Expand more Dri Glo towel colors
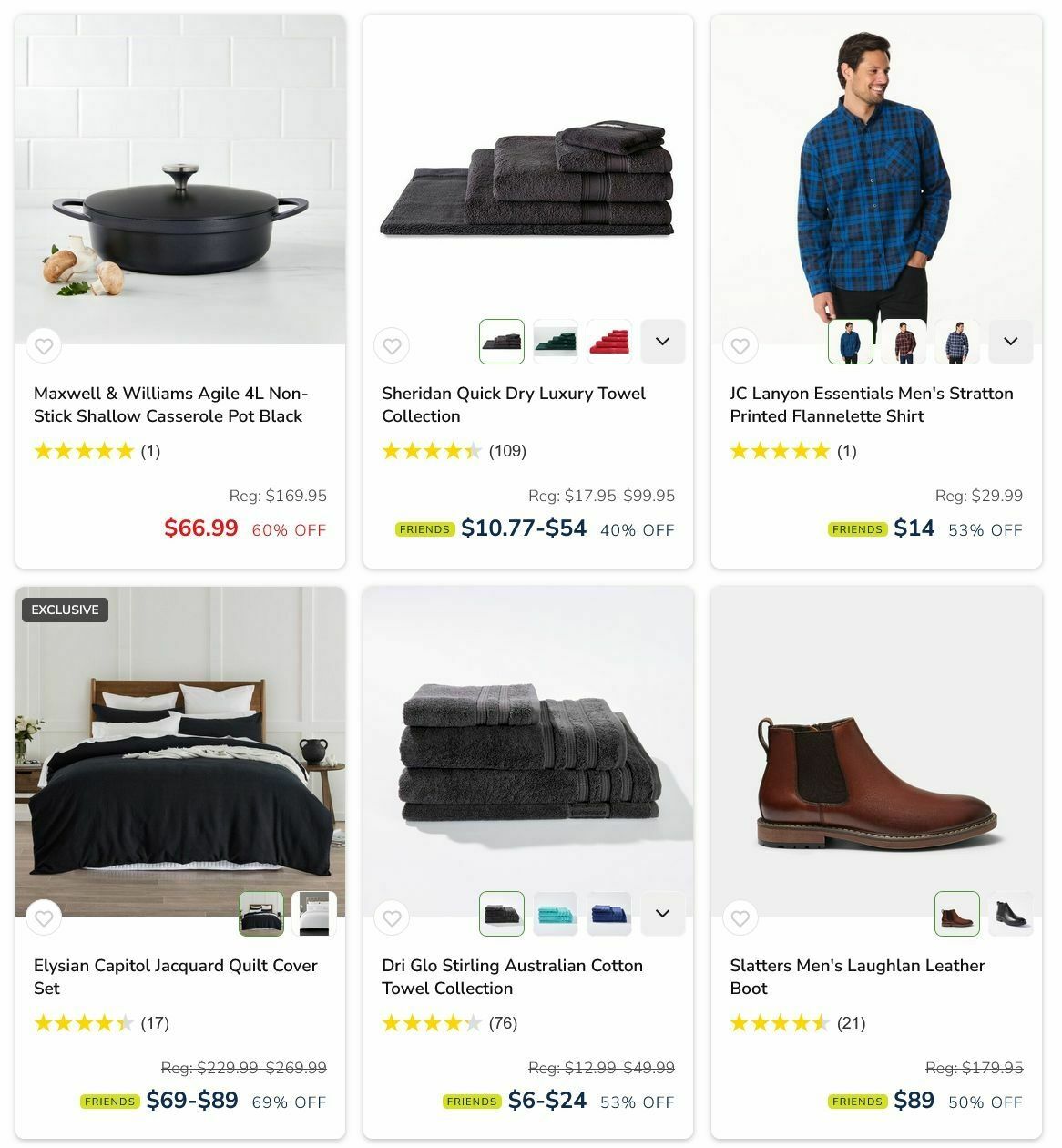1062x1148 pixels. click(663, 914)
